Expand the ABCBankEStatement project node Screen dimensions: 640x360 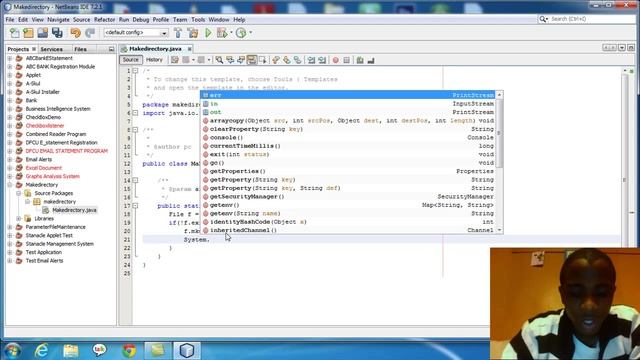click(10, 58)
